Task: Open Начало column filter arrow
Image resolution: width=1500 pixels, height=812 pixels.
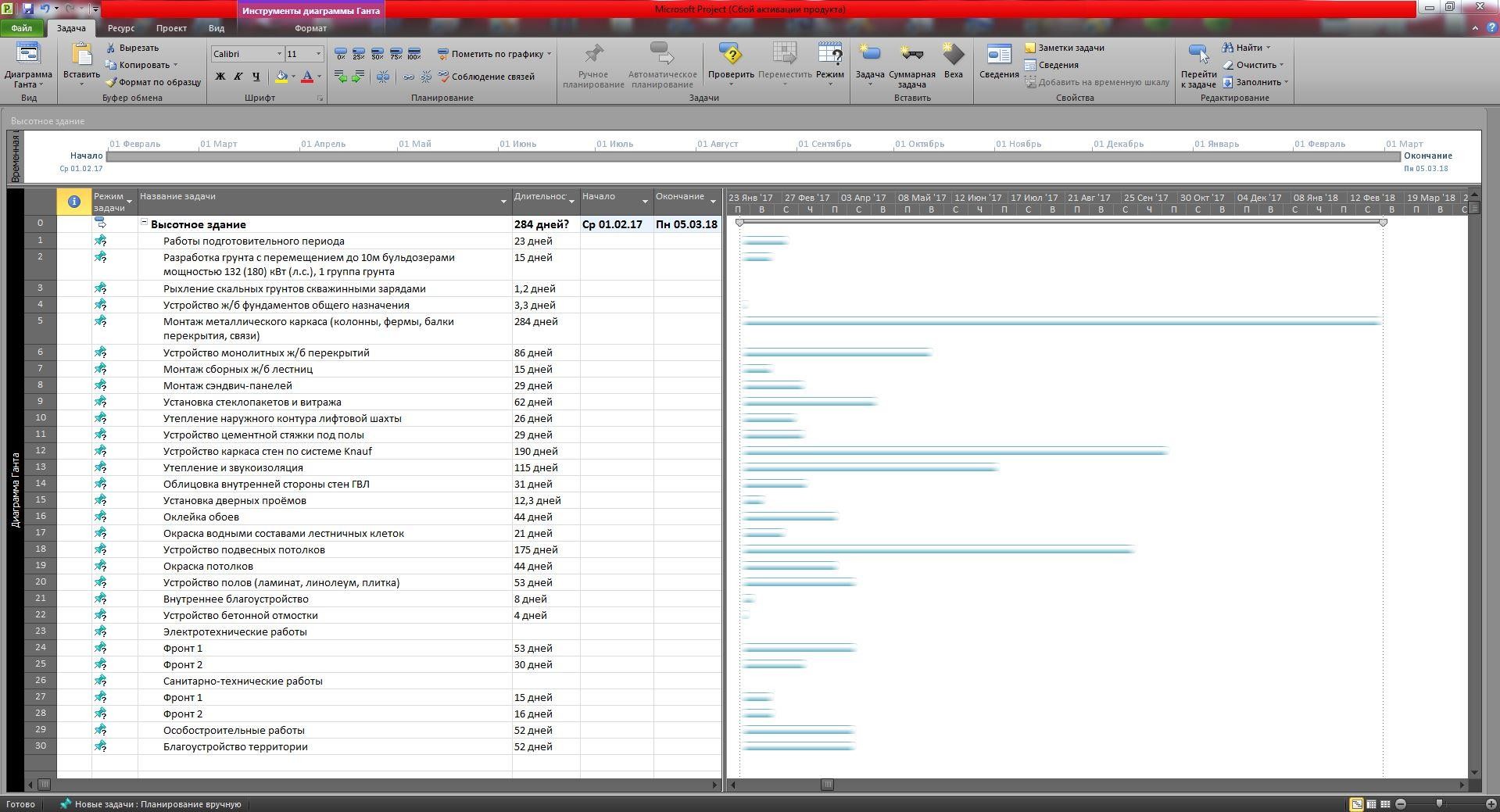Action: pyautogui.click(x=645, y=202)
